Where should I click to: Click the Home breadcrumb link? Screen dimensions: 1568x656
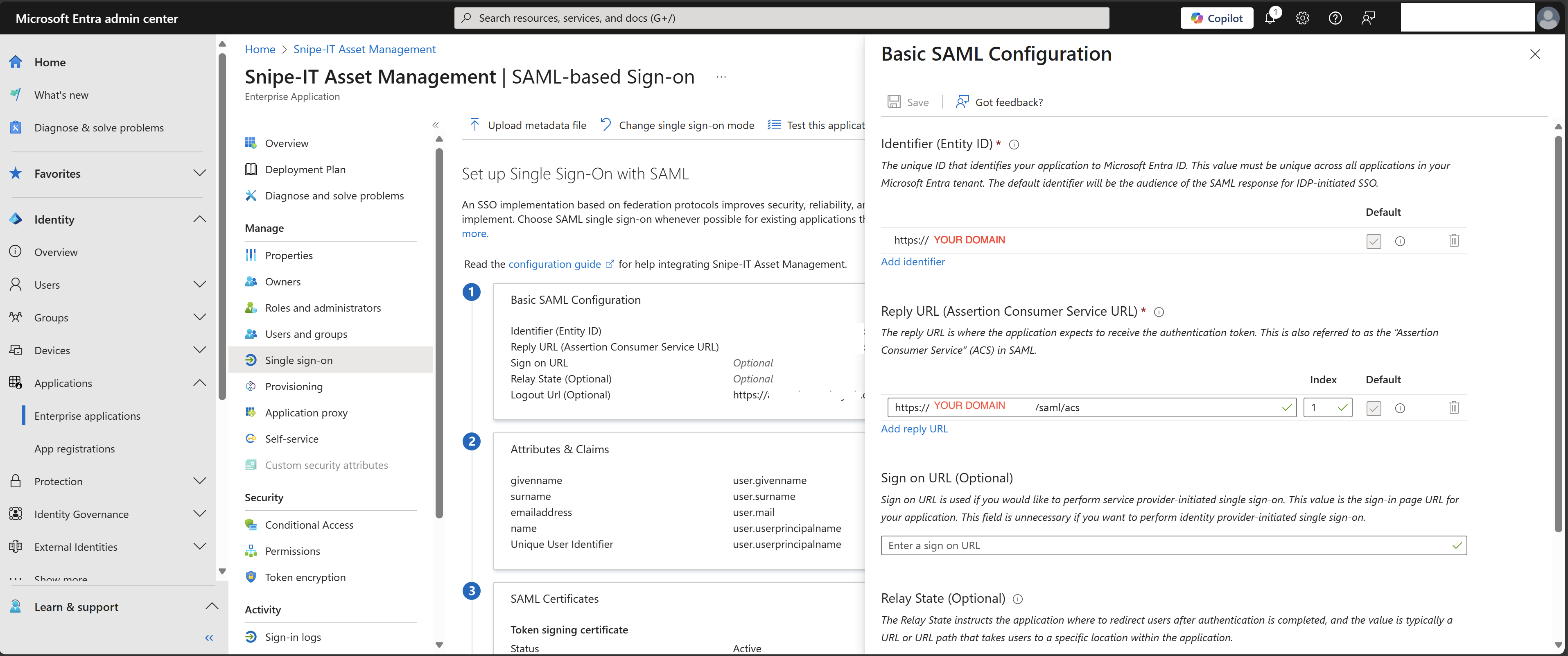pyautogui.click(x=260, y=49)
